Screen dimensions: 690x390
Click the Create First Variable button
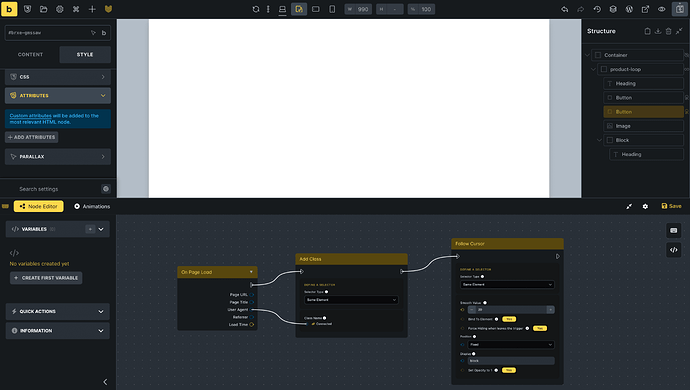(46, 278)
